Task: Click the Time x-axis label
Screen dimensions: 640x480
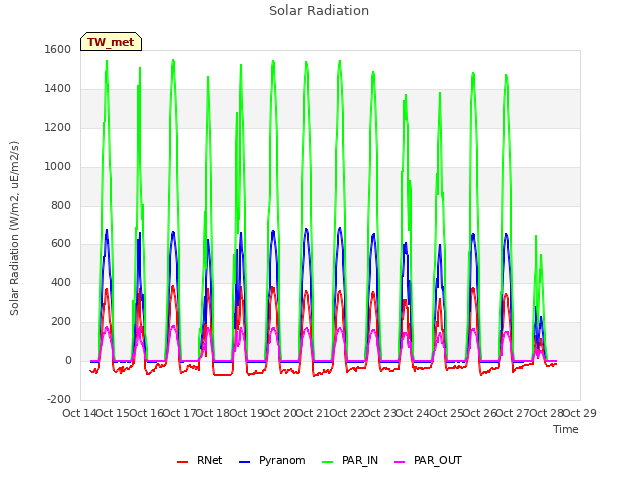Action: (565, 429)
